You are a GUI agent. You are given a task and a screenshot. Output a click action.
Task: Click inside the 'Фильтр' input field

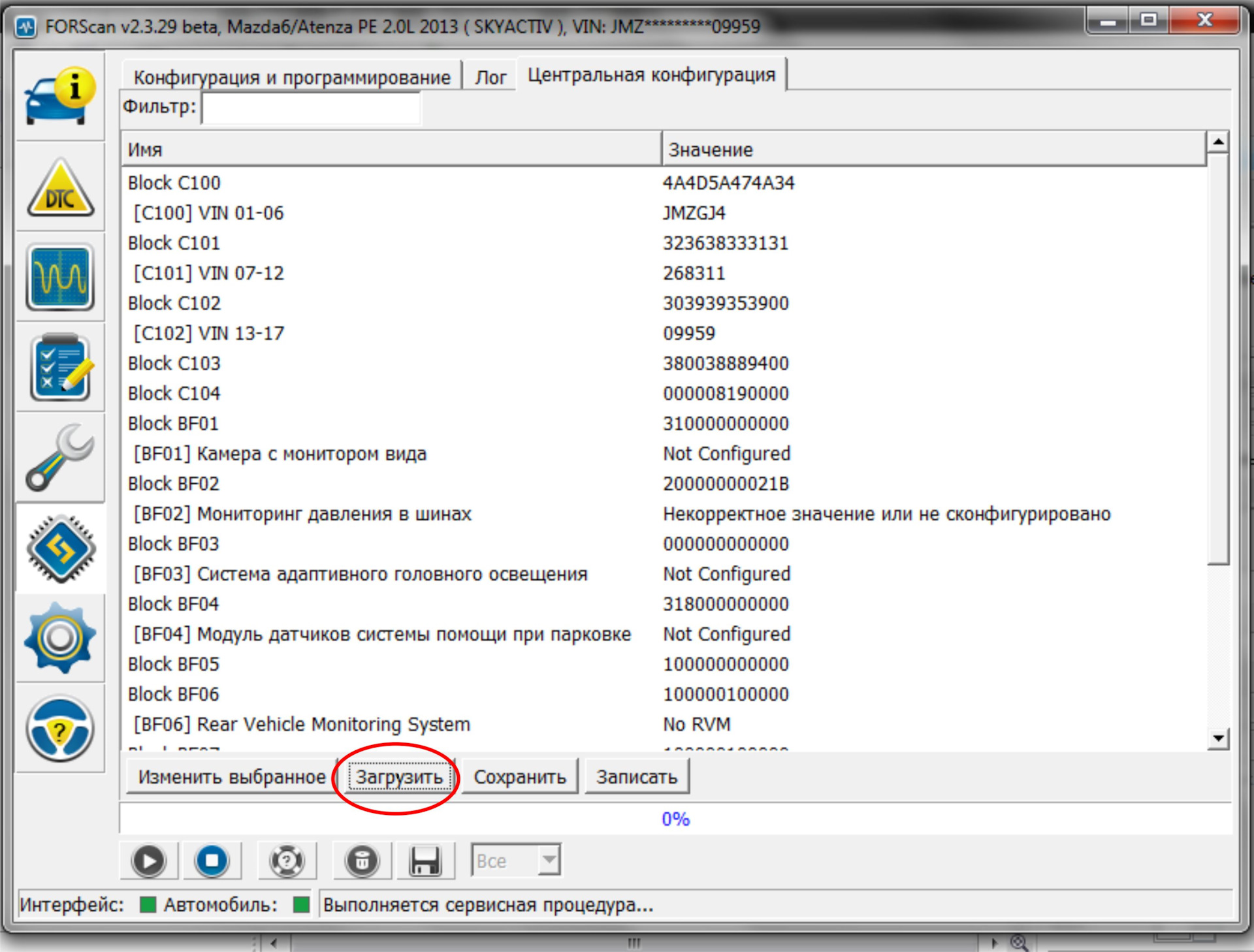[x=311, y=108]
